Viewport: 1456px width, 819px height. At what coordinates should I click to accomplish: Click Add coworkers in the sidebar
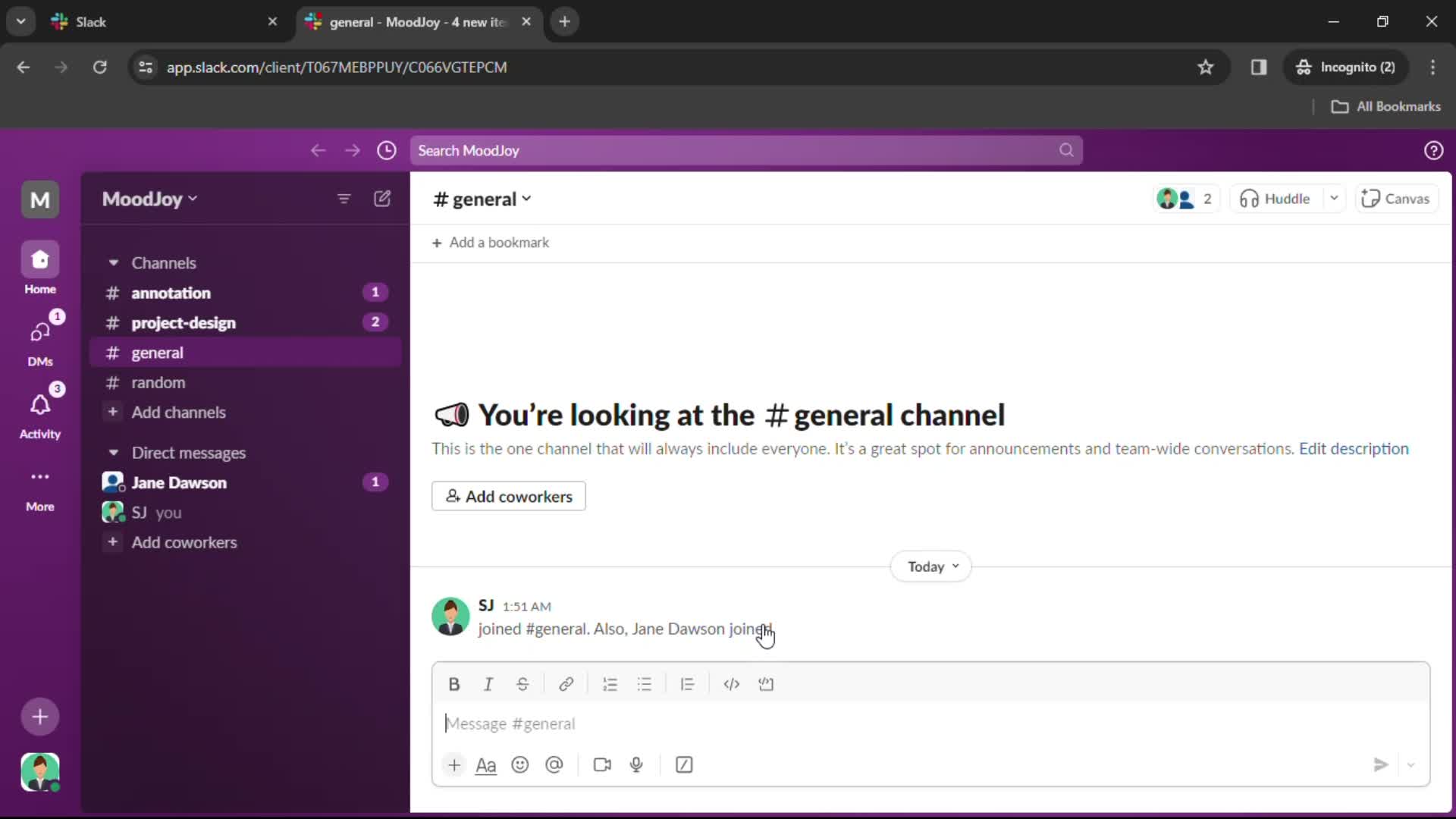[x=246, y=542]
